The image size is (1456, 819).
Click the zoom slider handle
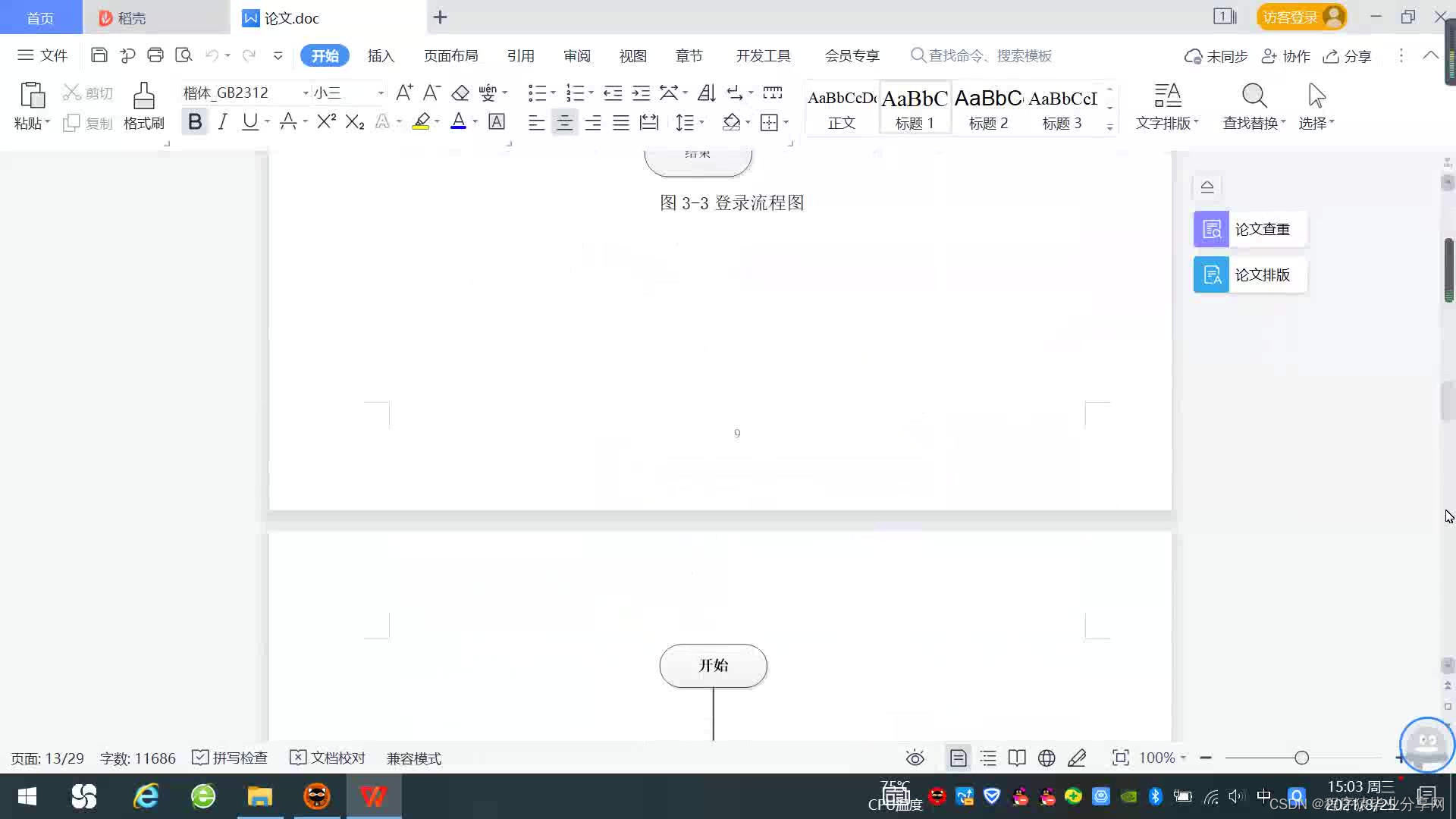click(1301, 758)
